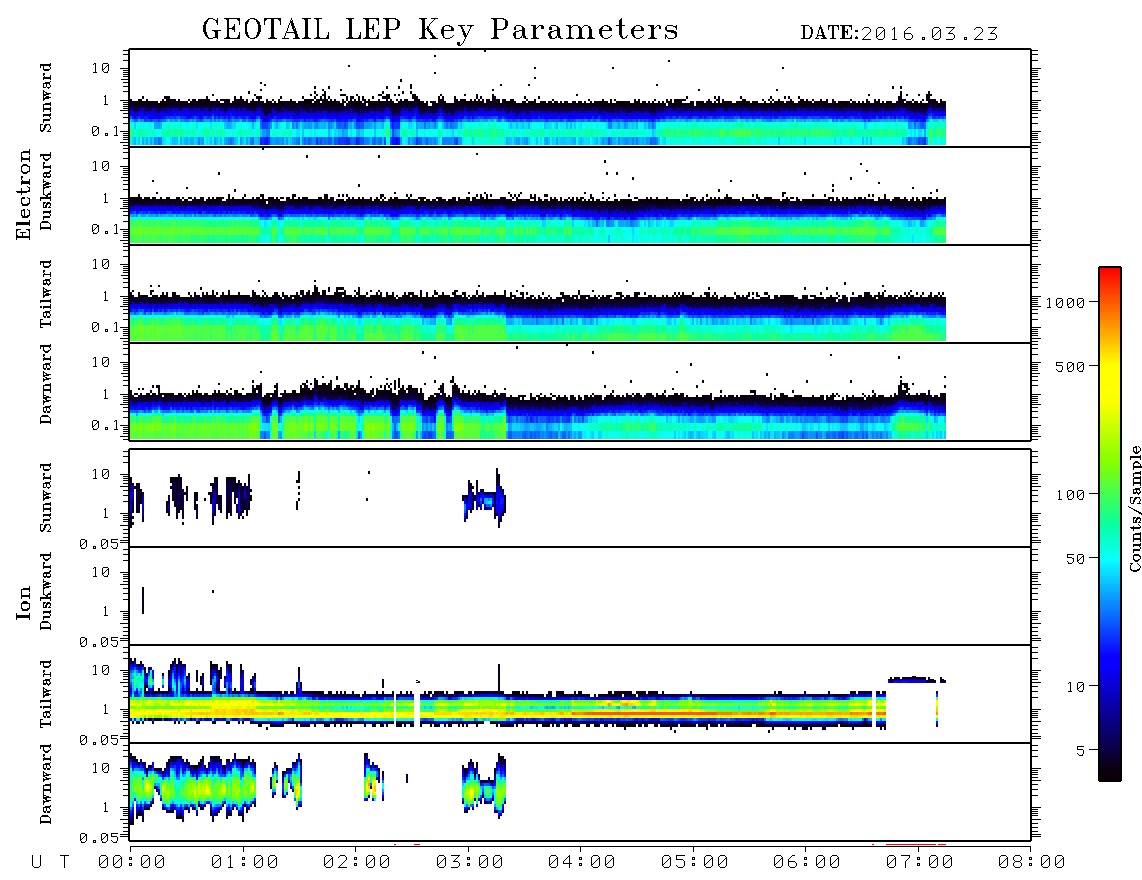
Task: Click the 100 colorbar tick label
Action: [1070, 495]
